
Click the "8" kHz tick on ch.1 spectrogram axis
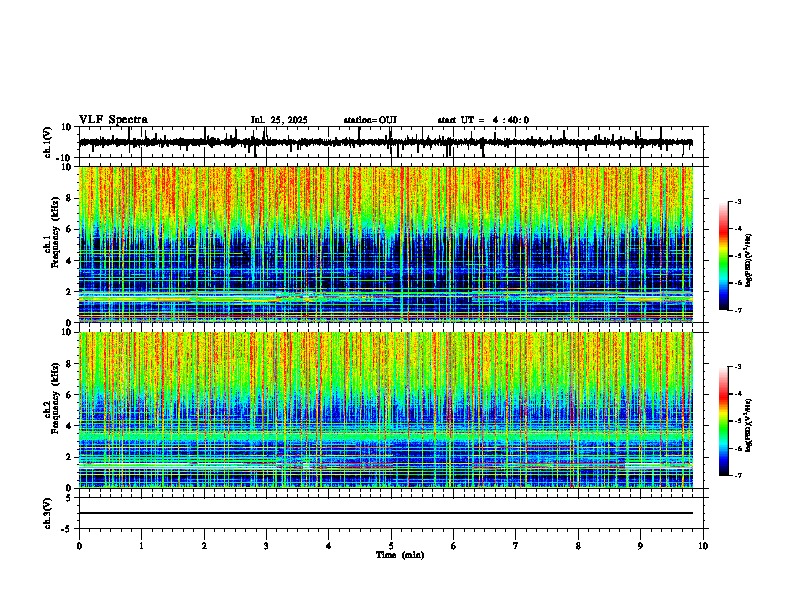(x=70, y=198)
